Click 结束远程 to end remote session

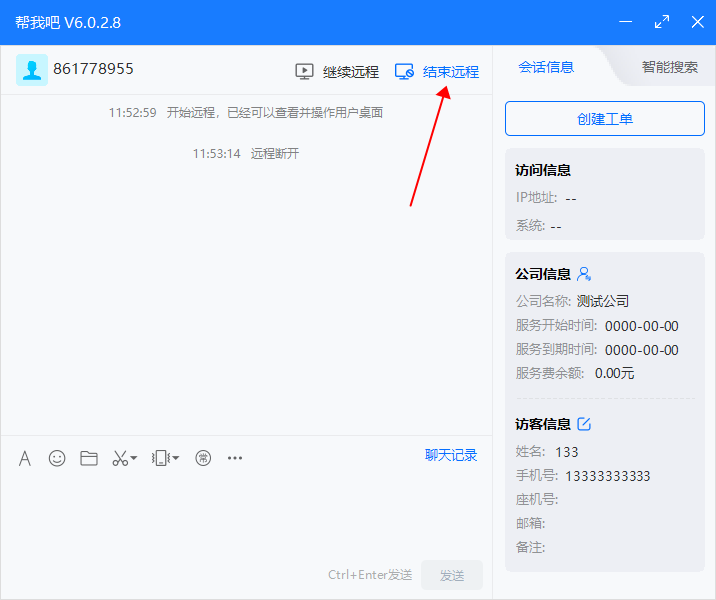[437, 72]
